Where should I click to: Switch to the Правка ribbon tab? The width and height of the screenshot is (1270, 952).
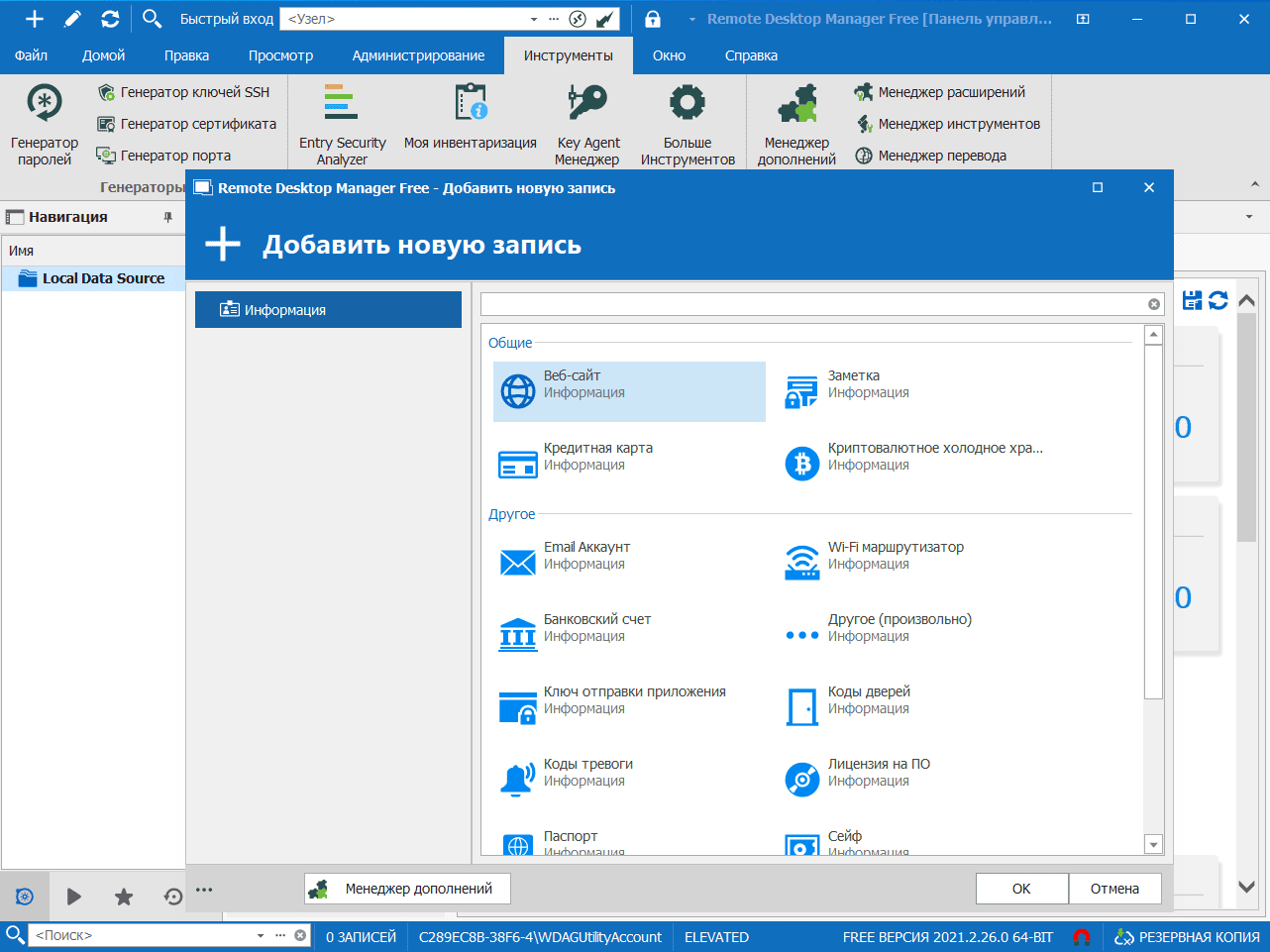(187, 55)
